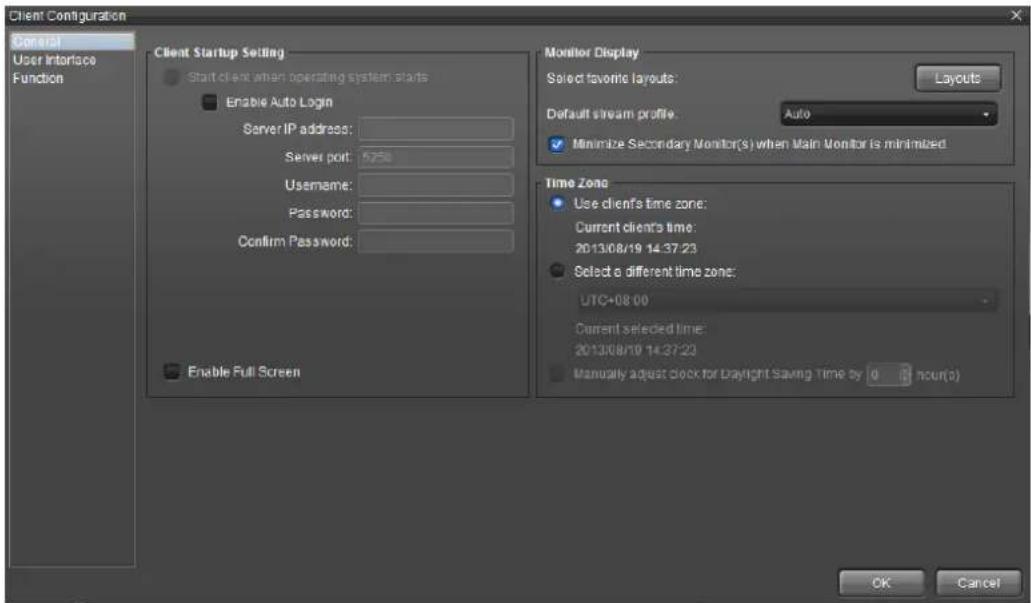Select Use client's time zone radio
1031x603 pixels.
pos(557,203)
